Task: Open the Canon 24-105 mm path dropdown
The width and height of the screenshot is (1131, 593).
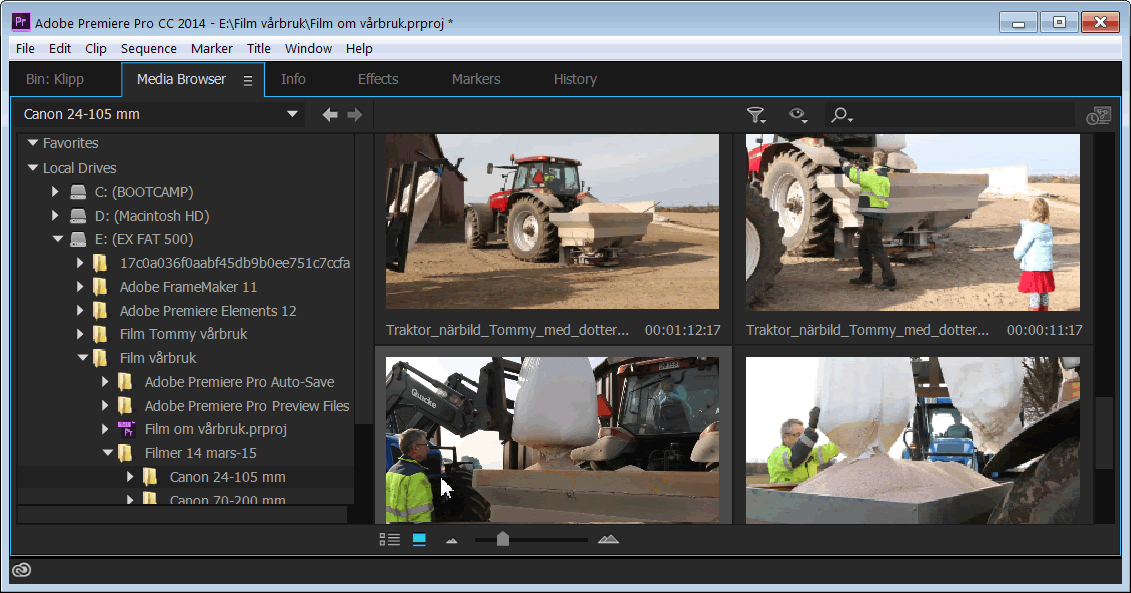Action: [292, 114]
